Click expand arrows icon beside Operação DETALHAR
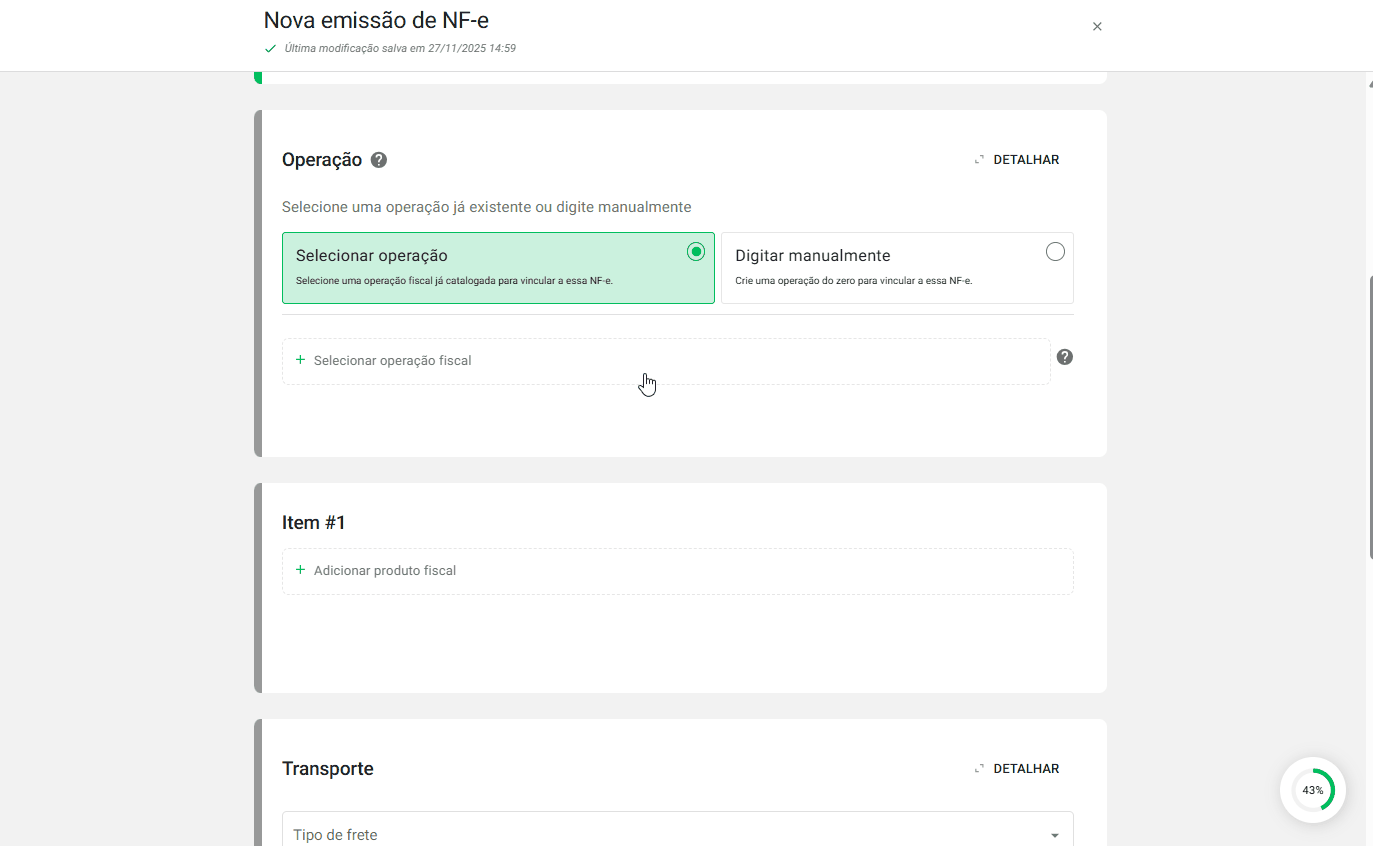The image size is (1373, 846). 978,158
